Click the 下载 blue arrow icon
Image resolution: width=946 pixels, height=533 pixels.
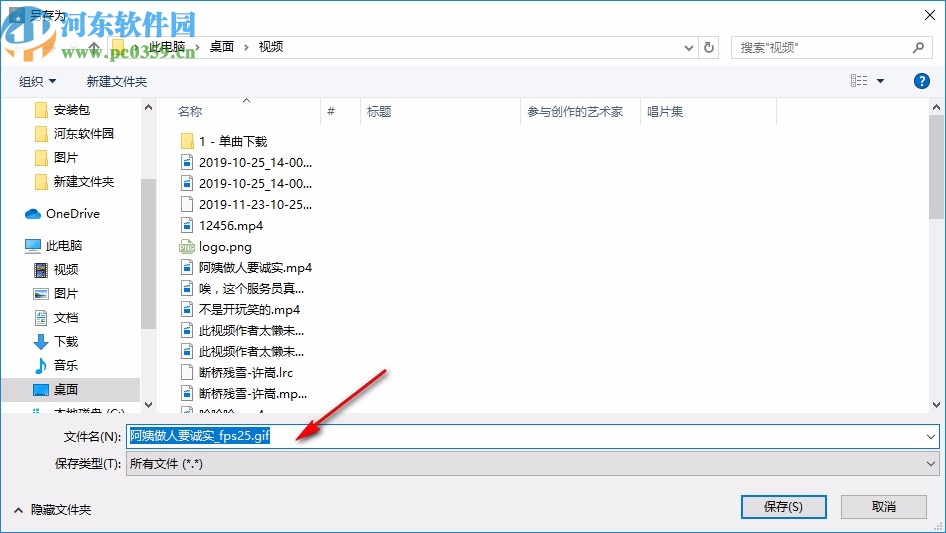[x=40, y=342]
